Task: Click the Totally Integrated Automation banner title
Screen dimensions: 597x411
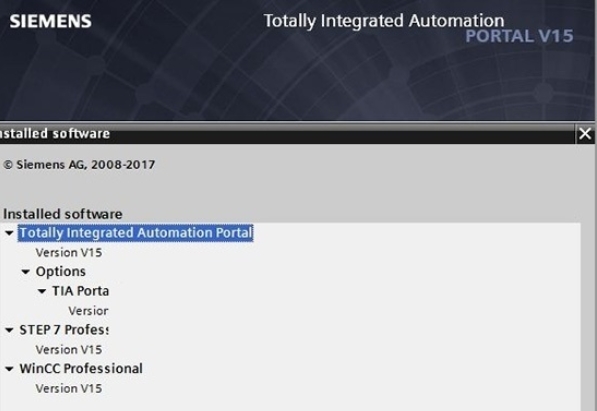Action: 384,21
